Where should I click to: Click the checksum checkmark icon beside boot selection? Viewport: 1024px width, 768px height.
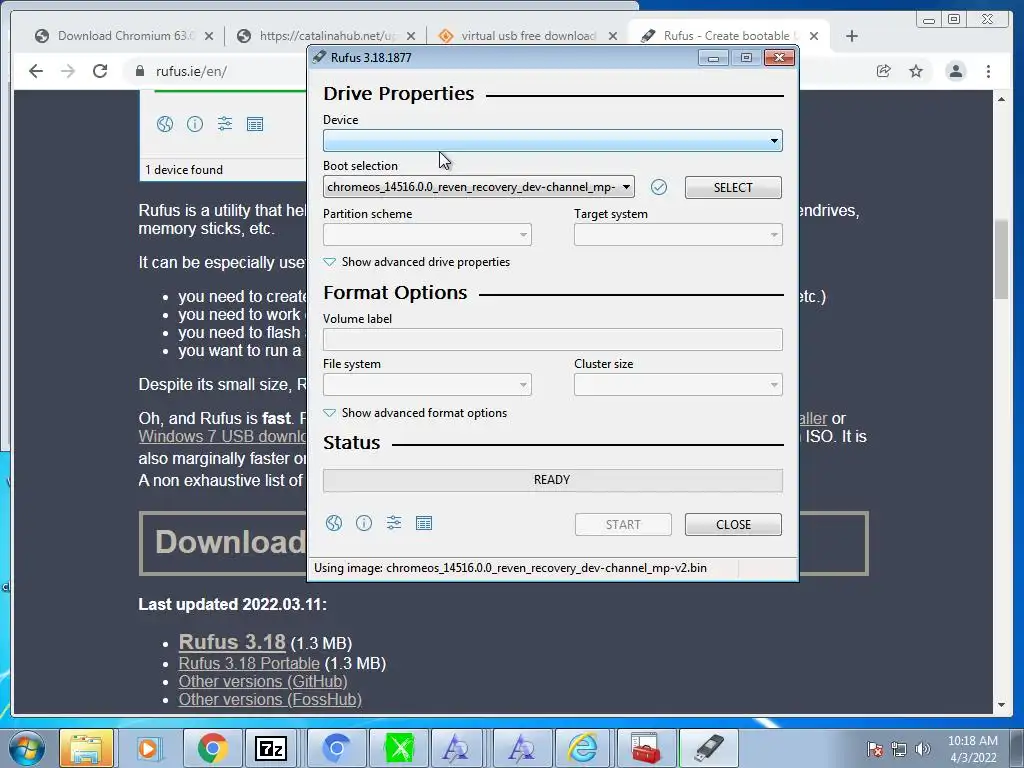(659, 187)
